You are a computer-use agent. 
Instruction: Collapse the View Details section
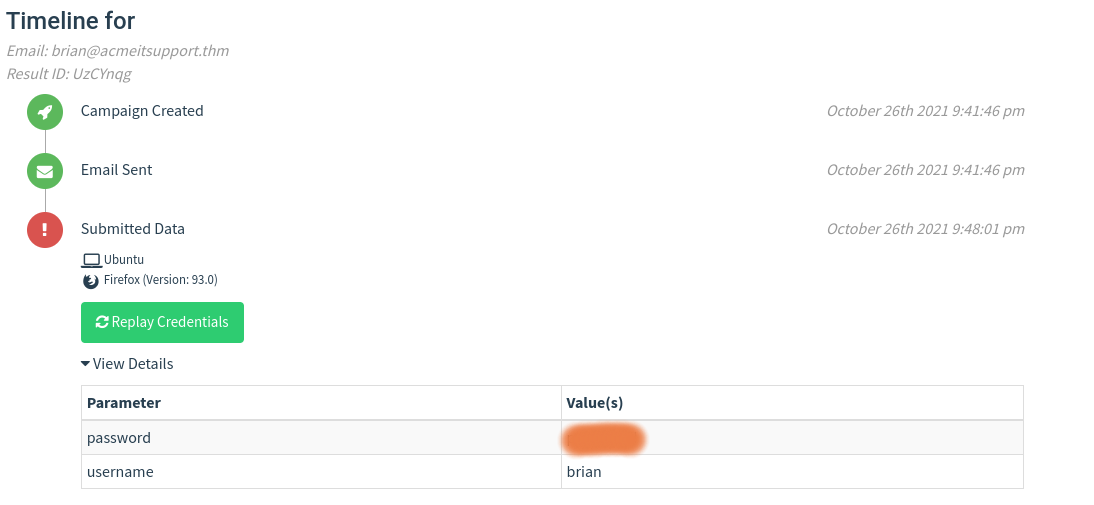pyautogui.click(x=127, y=364)
